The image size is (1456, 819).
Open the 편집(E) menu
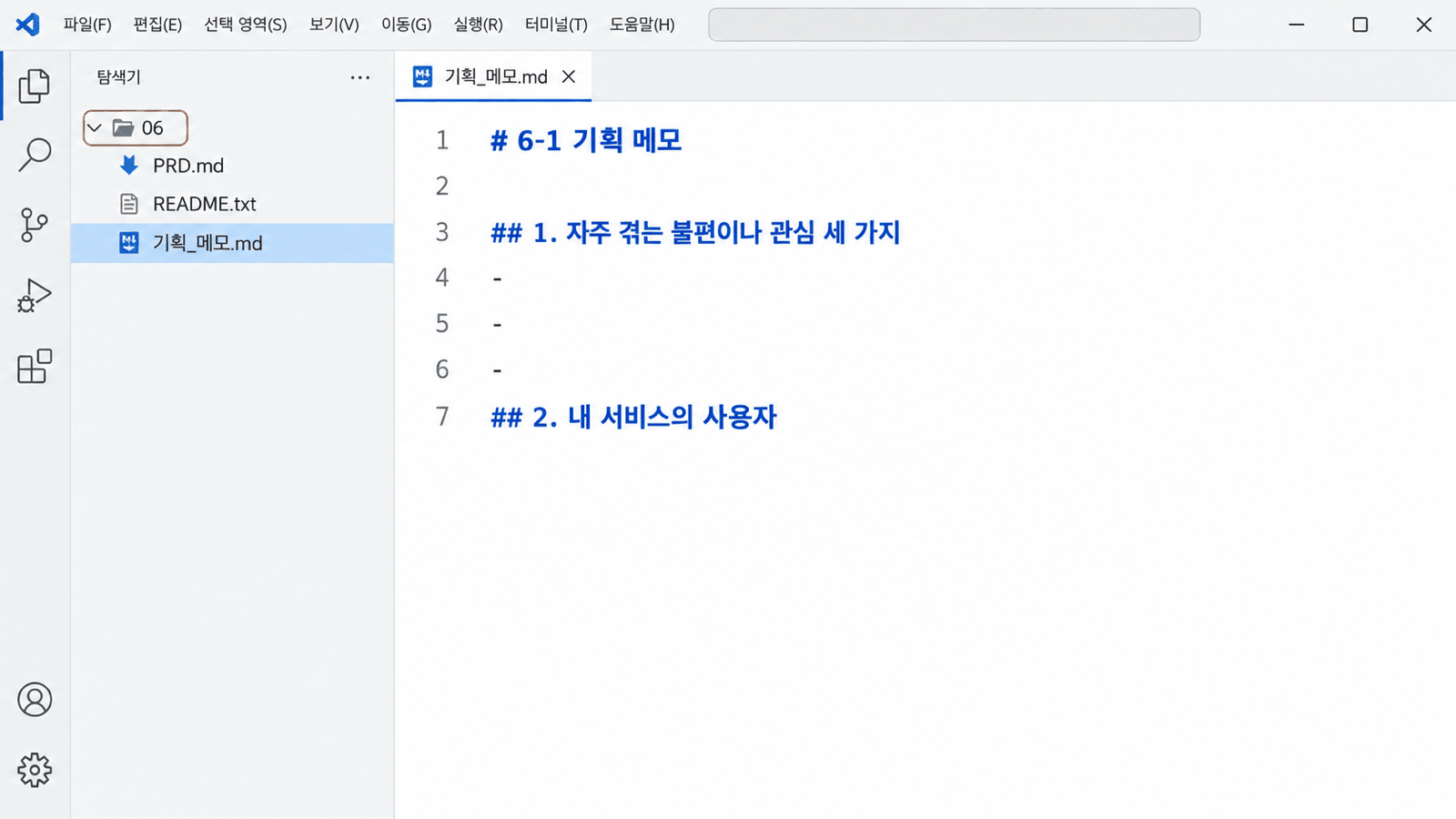pyautogui.click(x=157, y=25)
